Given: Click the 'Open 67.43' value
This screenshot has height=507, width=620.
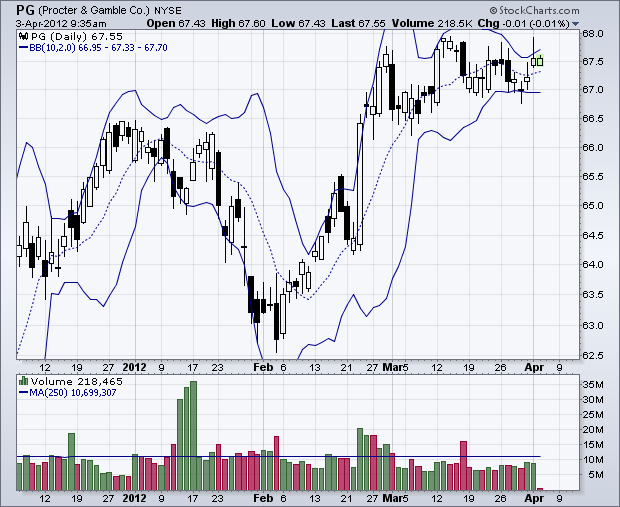Looking at the screenshot, I should pyautogui.click(x=176, y=23).
